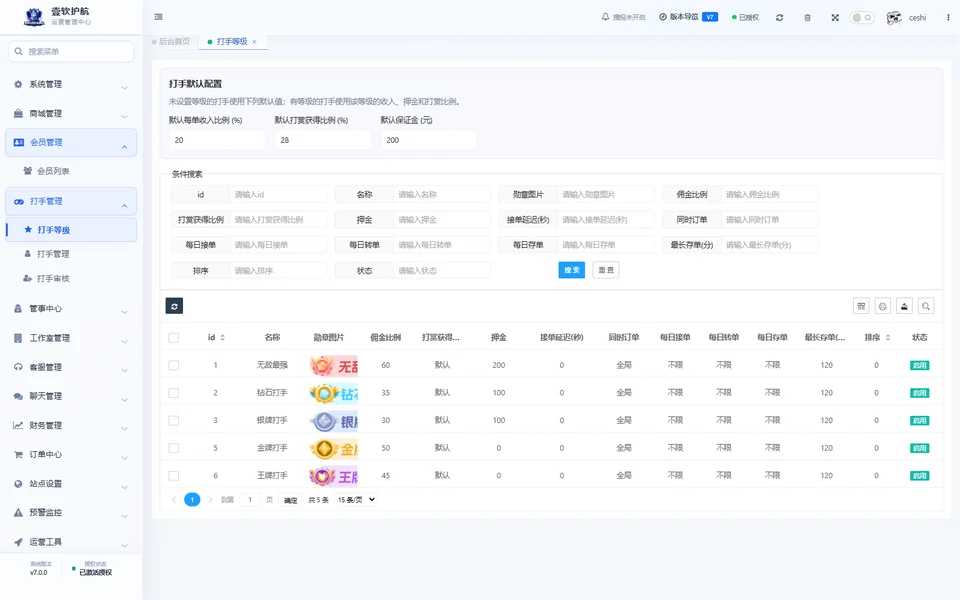Check the checkbox for 金牌打手 row
Viewport: 960px width, 600px height.
[174, 448]
